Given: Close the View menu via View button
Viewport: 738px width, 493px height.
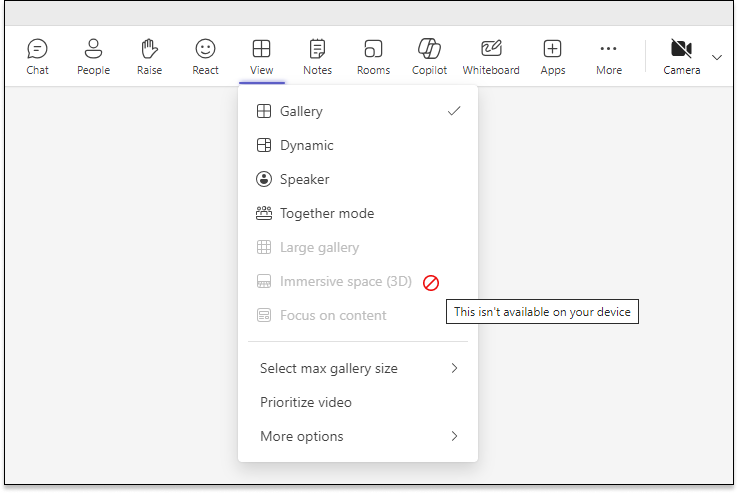Looking at the screenshot, I should (x=261, y=57).
